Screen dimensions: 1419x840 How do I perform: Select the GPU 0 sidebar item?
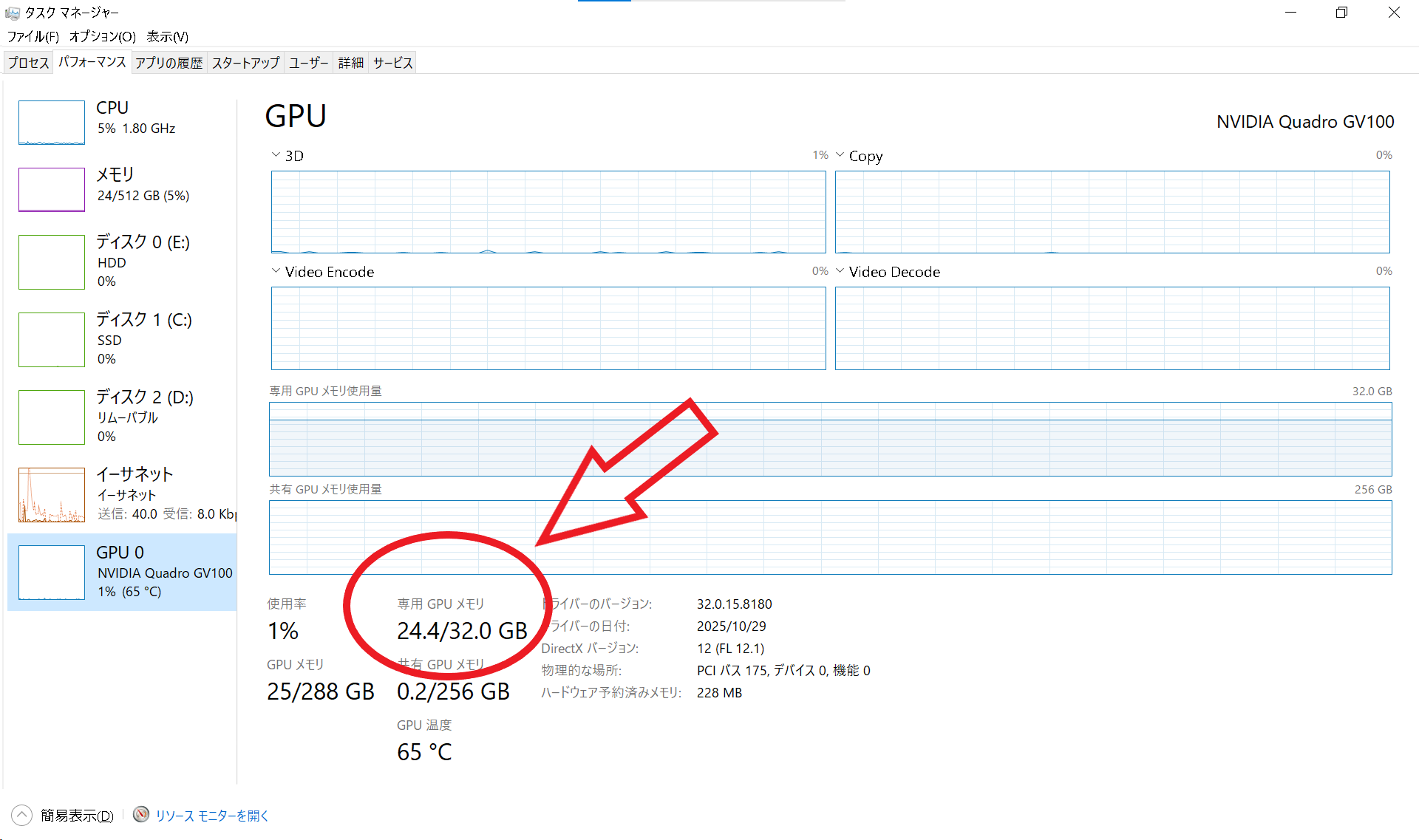(x=123, y=572)
